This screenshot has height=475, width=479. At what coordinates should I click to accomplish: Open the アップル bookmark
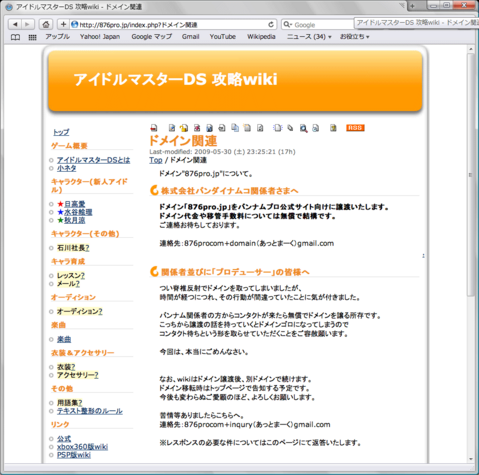pos(57,37)
